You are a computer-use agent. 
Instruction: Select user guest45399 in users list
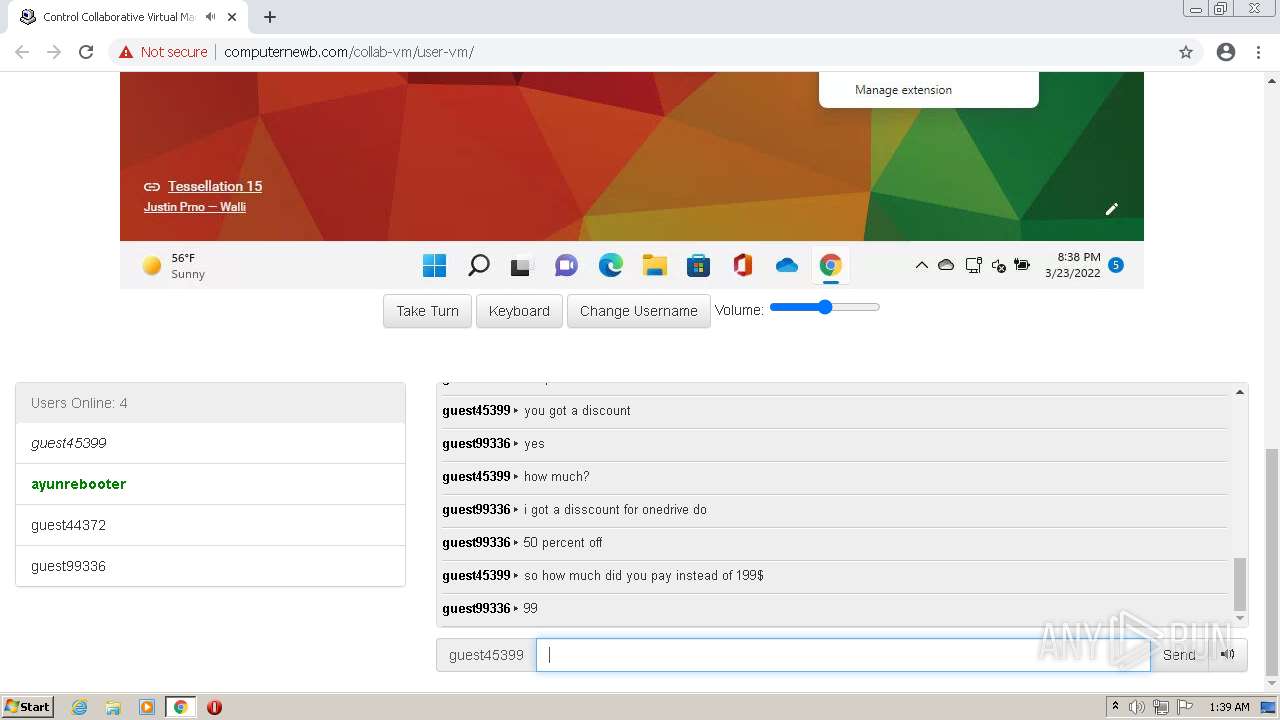click(x=210, y=443)
